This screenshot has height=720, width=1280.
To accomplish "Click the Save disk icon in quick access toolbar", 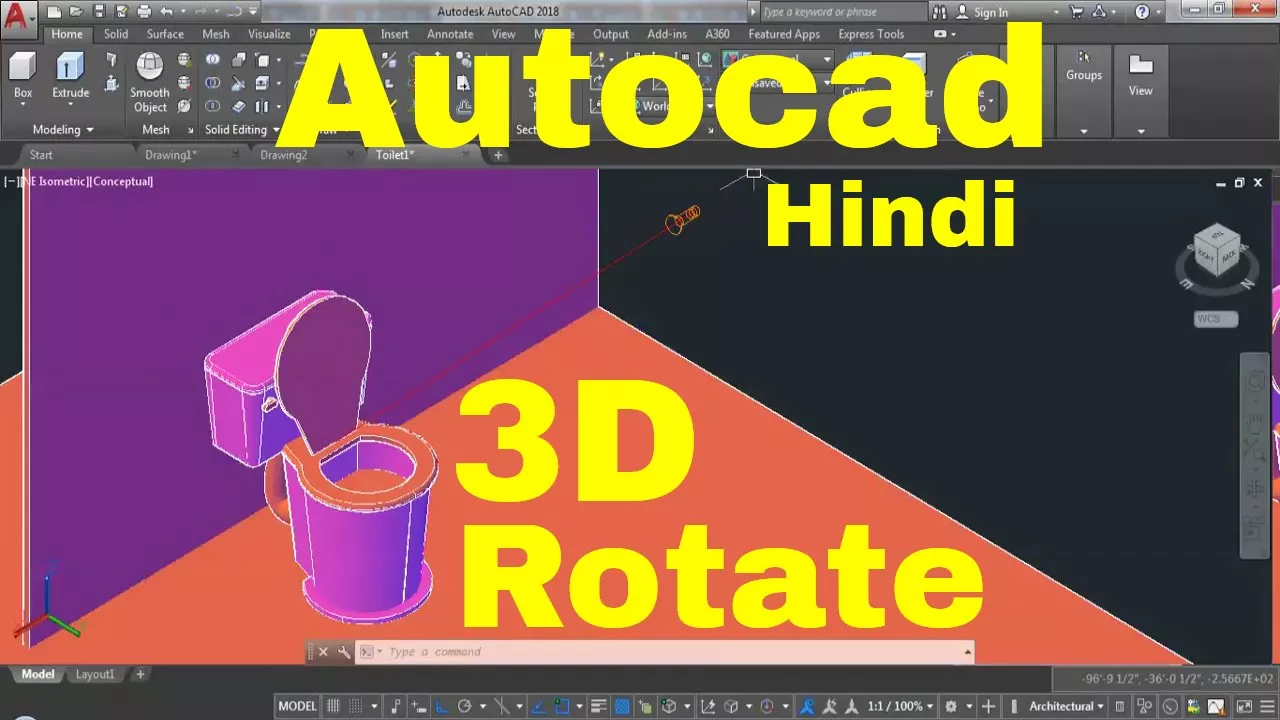I will click(x=99, y=12).
